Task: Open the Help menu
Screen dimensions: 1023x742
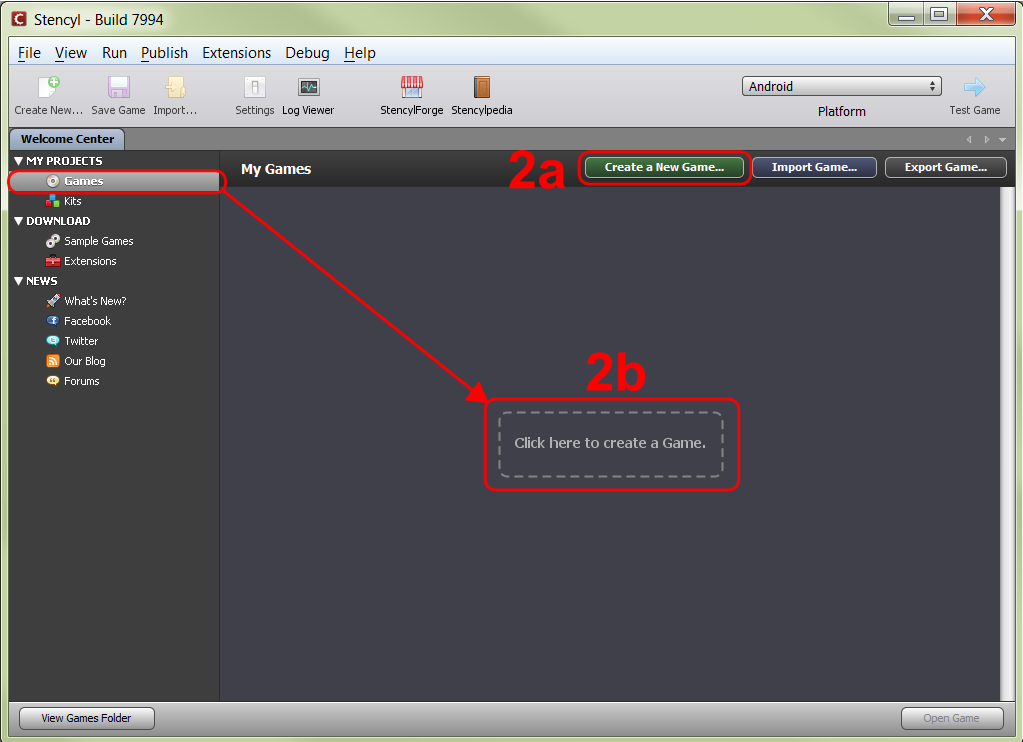Action: 359,53
